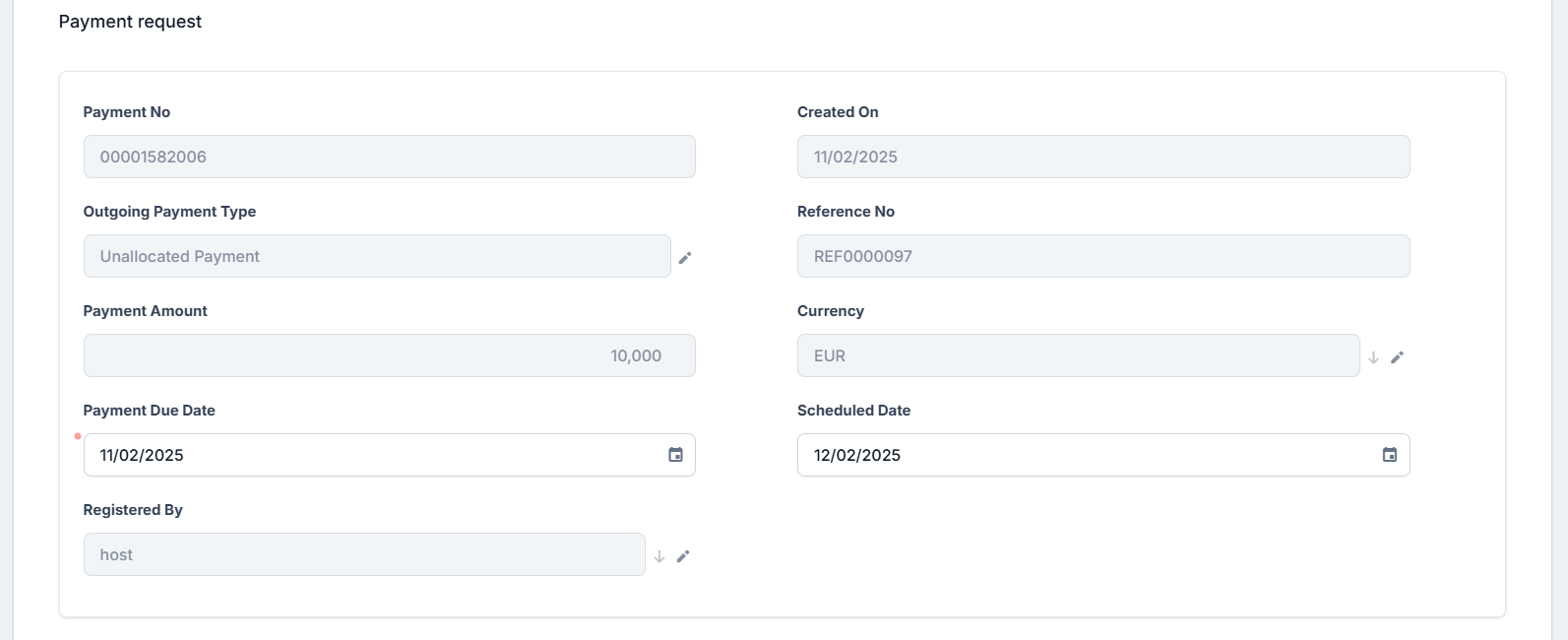Click the EUR Currency field
Screen dimensions: 1568x640
tap(1078, 355)
